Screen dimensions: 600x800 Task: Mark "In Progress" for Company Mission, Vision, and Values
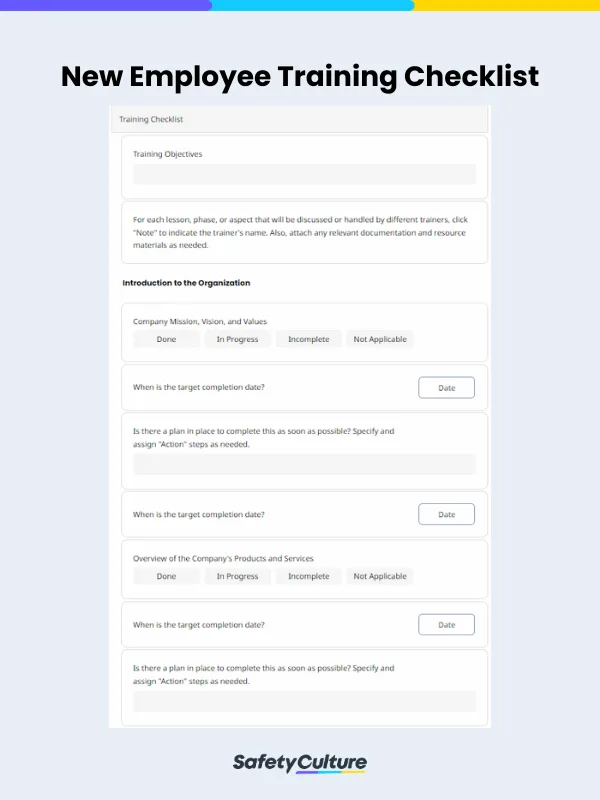(x=238, y=339)
